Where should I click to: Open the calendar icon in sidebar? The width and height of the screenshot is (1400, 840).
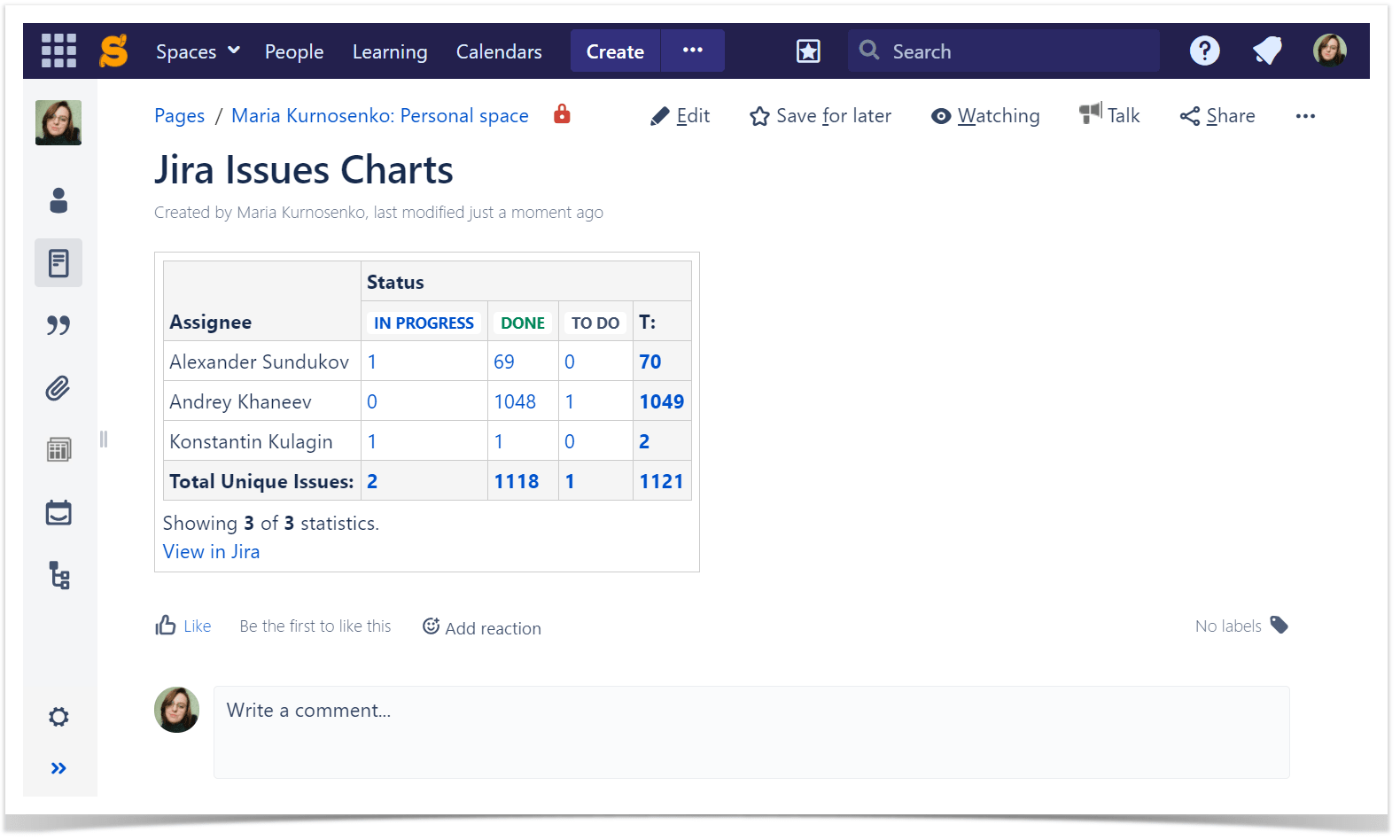pos(58,513)
